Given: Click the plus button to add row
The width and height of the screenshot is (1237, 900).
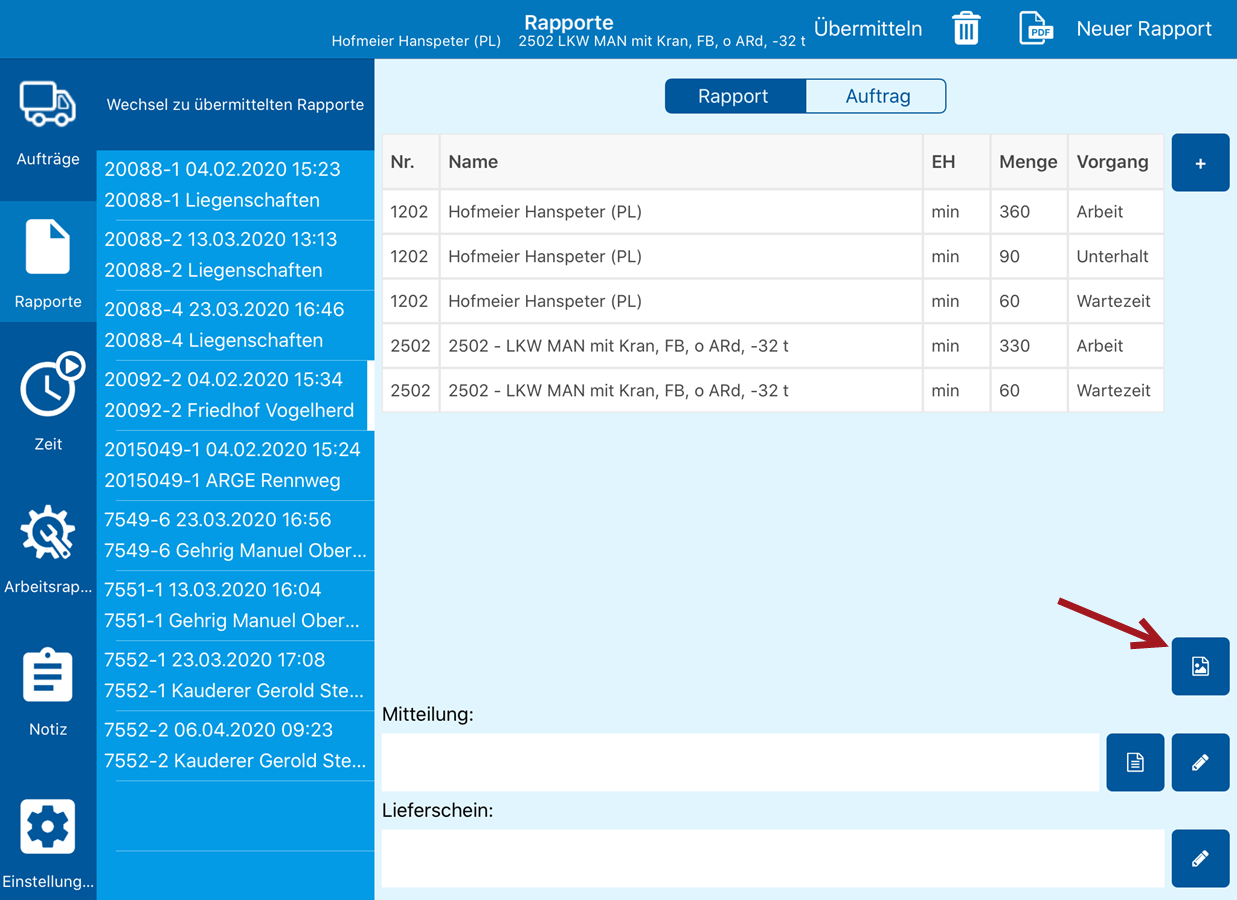Looking at the screenshot, I should click(x=1200, y=163).
